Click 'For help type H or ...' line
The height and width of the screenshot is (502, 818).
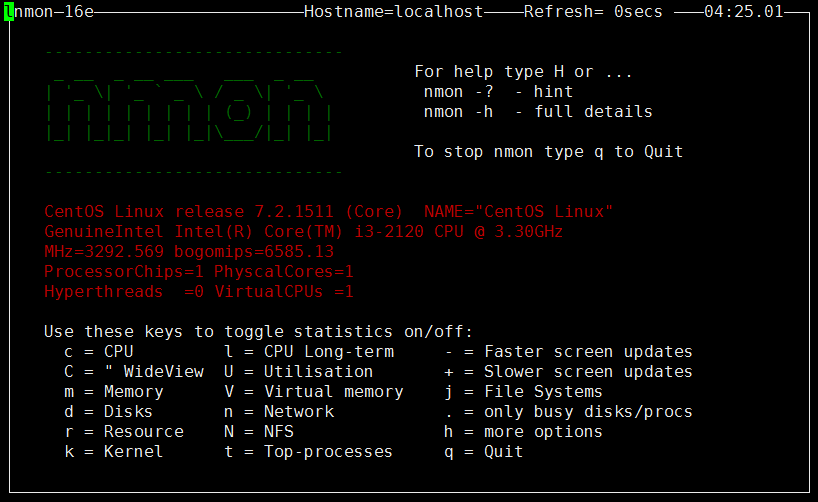click(523, 71)
